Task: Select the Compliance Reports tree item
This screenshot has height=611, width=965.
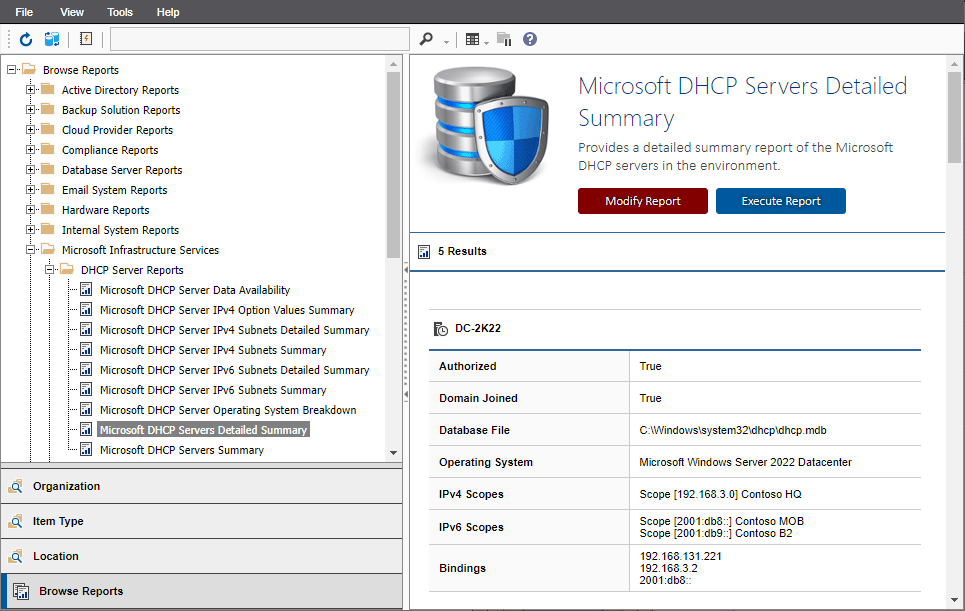Action: click(110, 150)
